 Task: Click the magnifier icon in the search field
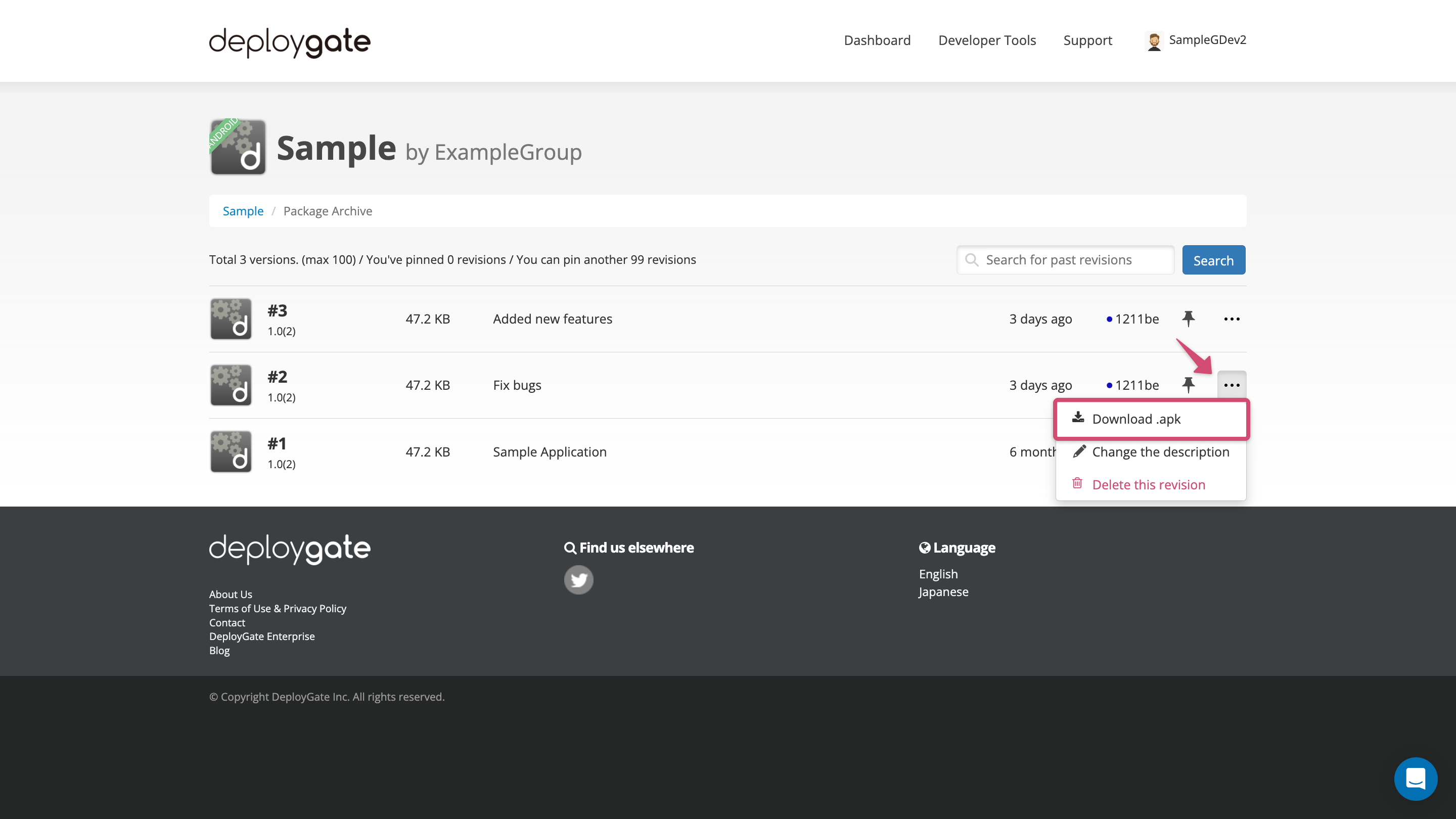(x=973, y=260)
